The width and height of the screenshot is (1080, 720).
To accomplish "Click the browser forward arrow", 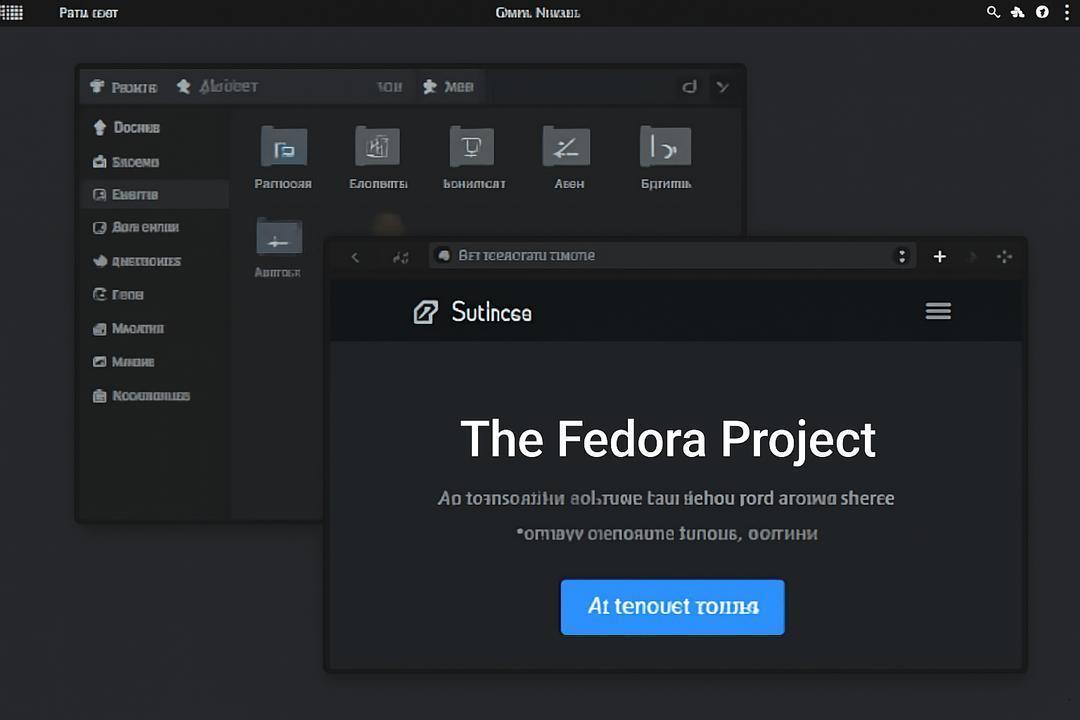I will click(x=973, y=257).
